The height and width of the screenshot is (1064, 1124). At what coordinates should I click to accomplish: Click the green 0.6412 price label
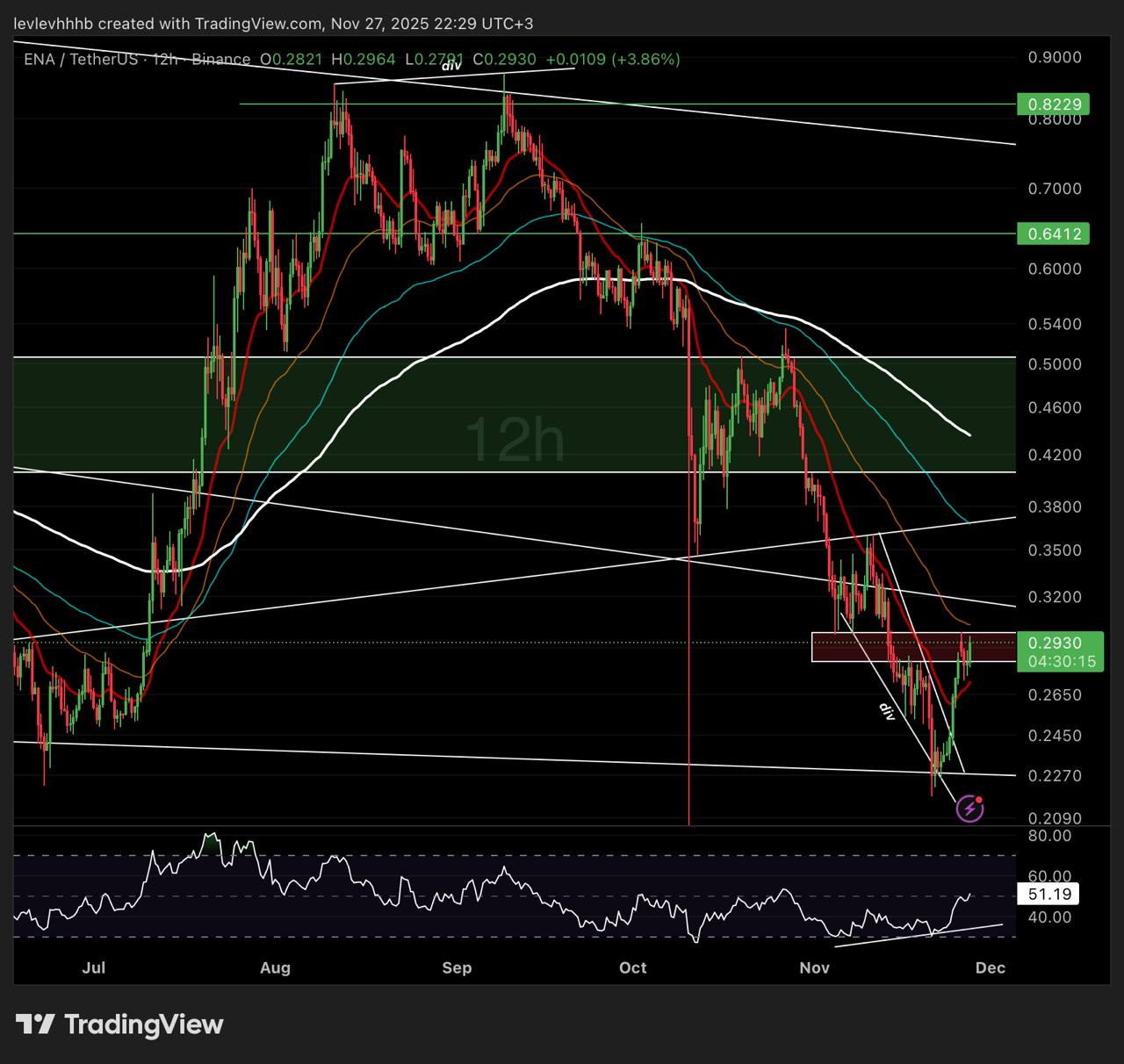point(1053,234)
